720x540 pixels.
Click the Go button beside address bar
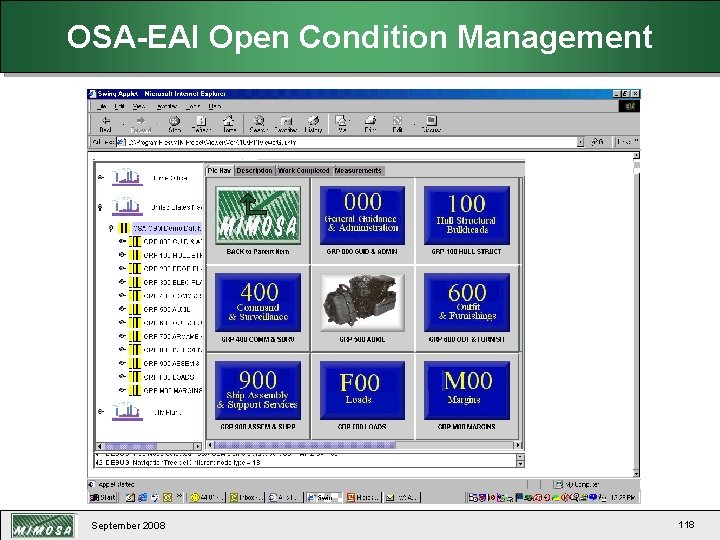[x=597, y=142]
